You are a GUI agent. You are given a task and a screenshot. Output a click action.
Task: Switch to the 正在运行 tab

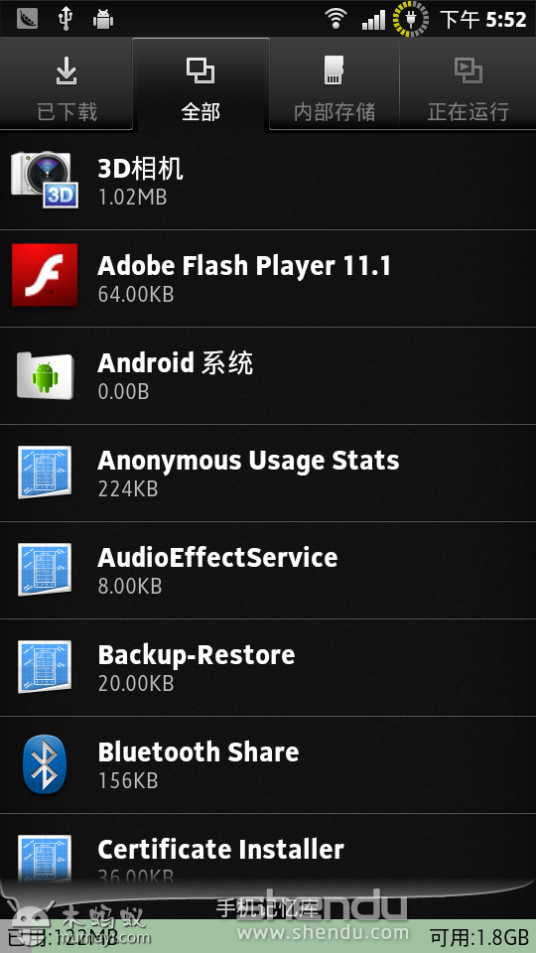(x=468, y=84)
